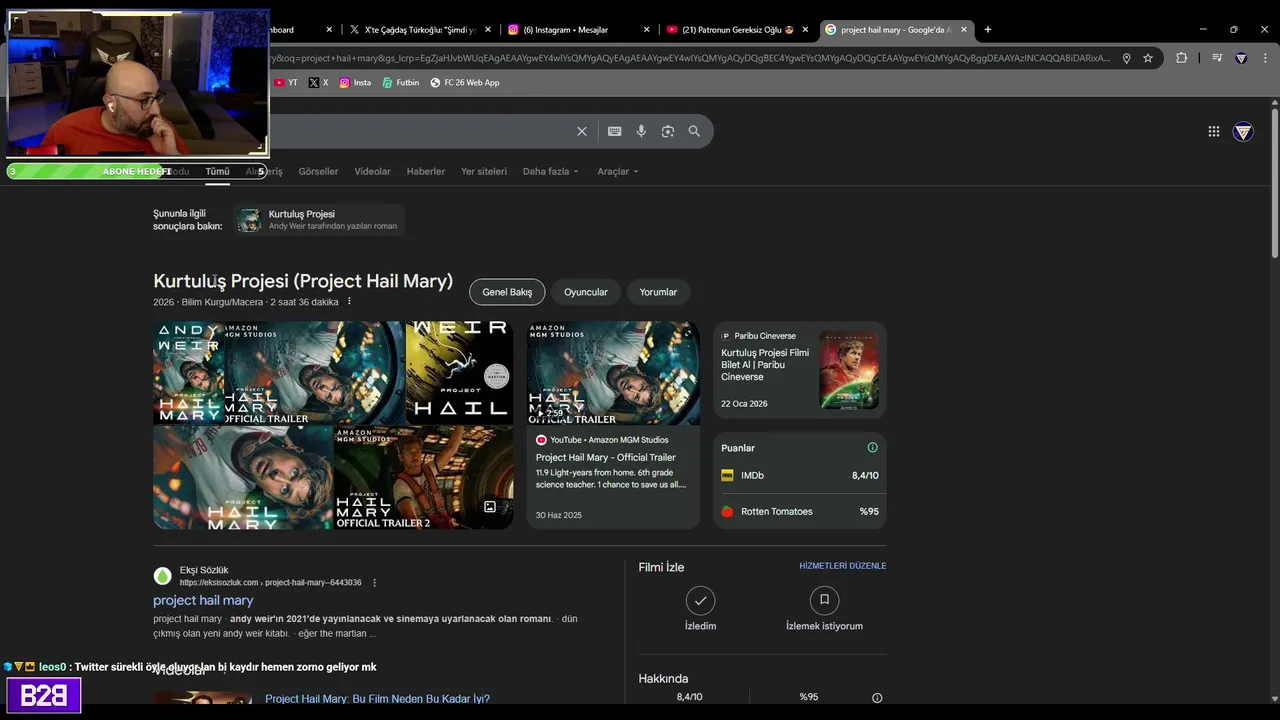Select the Yer siteleri filter

pyautogui.click(x=483, y=171)
